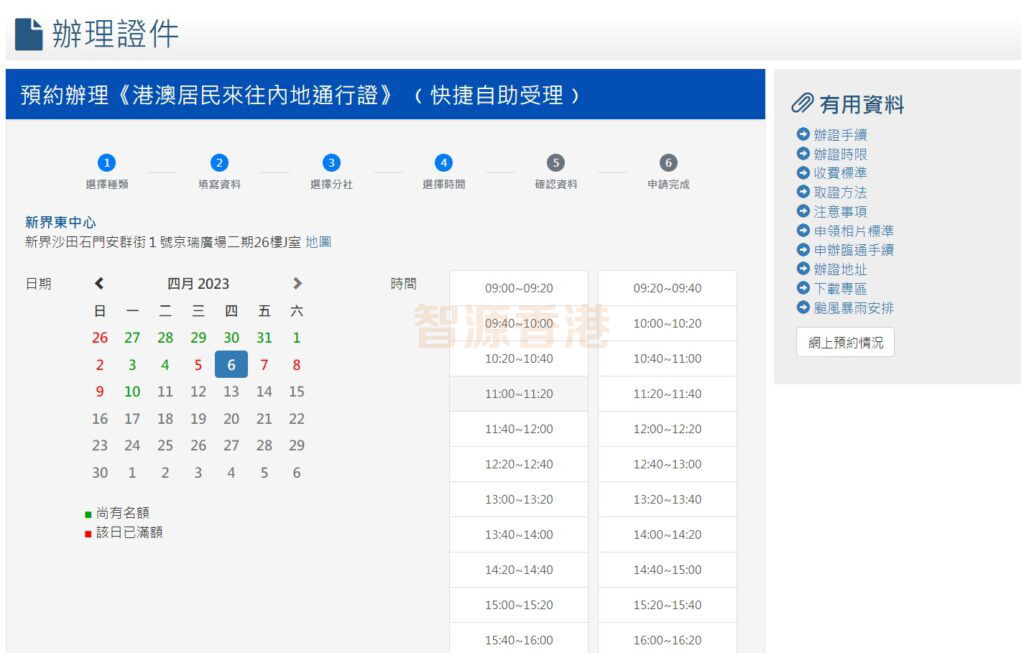Select green date 4 in April calendar

165,364
